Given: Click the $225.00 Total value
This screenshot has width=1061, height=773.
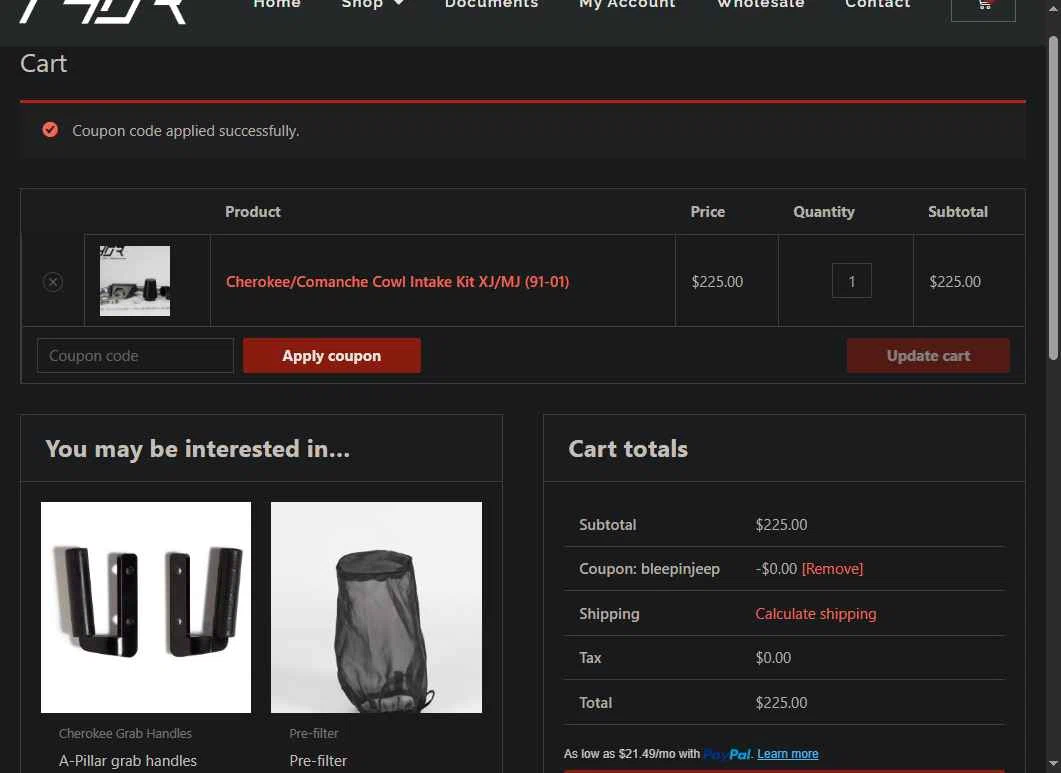Looking at the screenshot, I should [x=781, y=703].
